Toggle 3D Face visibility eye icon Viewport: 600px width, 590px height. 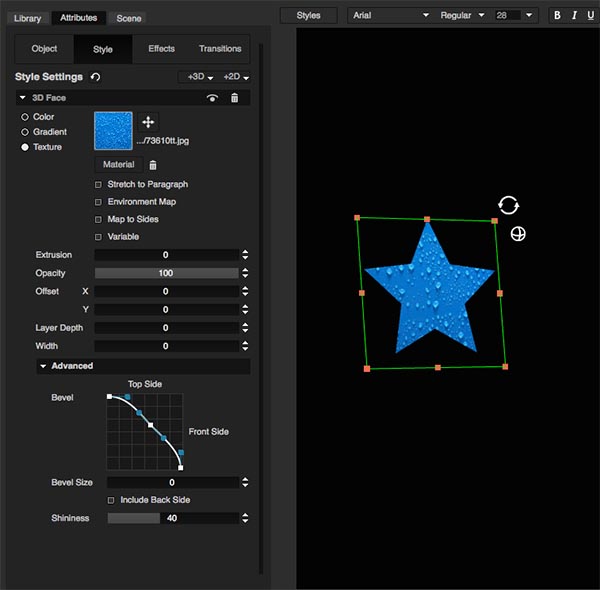tap(212, 98)
